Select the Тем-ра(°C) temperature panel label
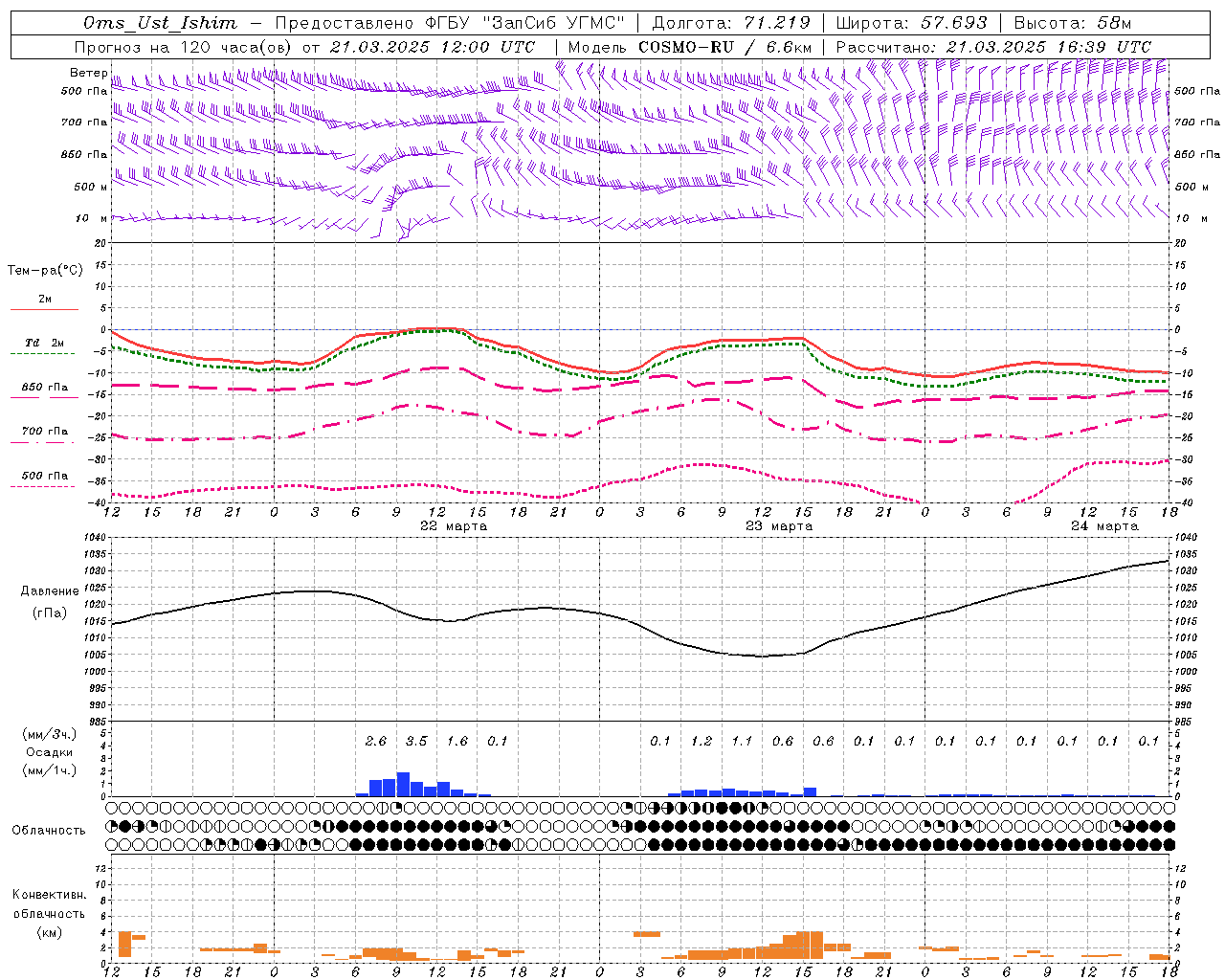The height and width of the screenshot is (980, 1225). coord(45,271)
